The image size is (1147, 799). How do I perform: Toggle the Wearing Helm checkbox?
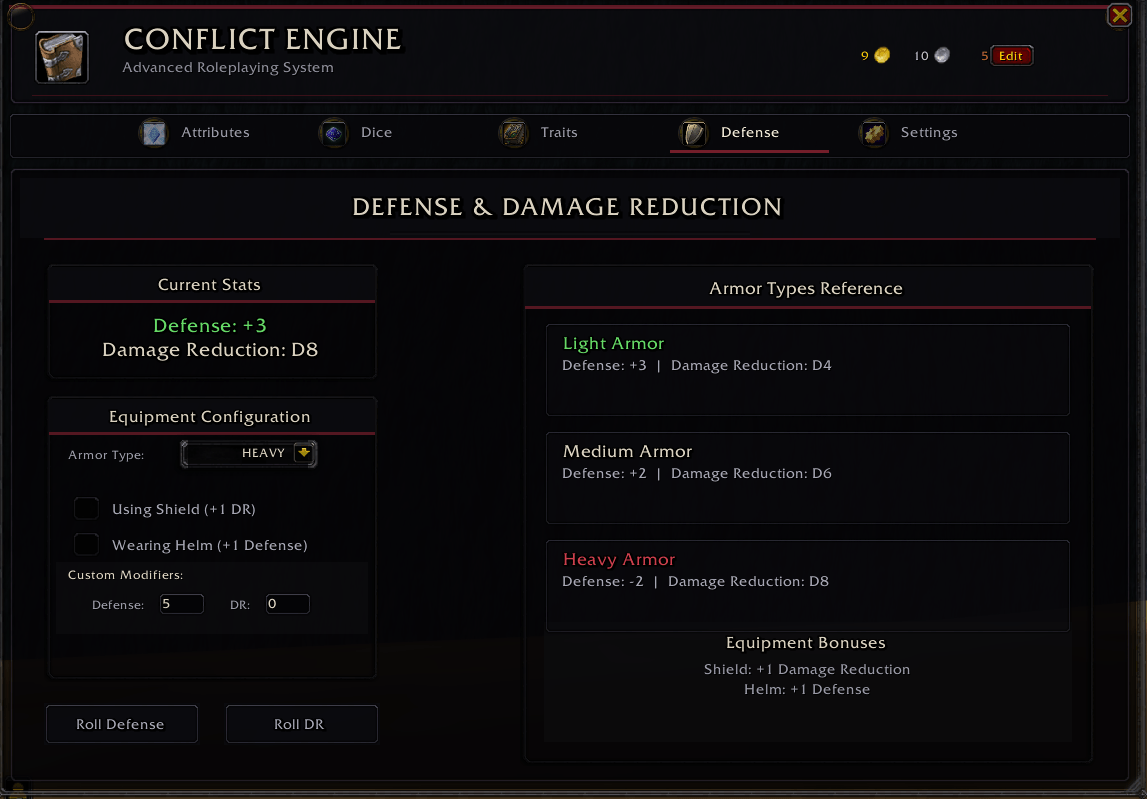pos(86,544)
